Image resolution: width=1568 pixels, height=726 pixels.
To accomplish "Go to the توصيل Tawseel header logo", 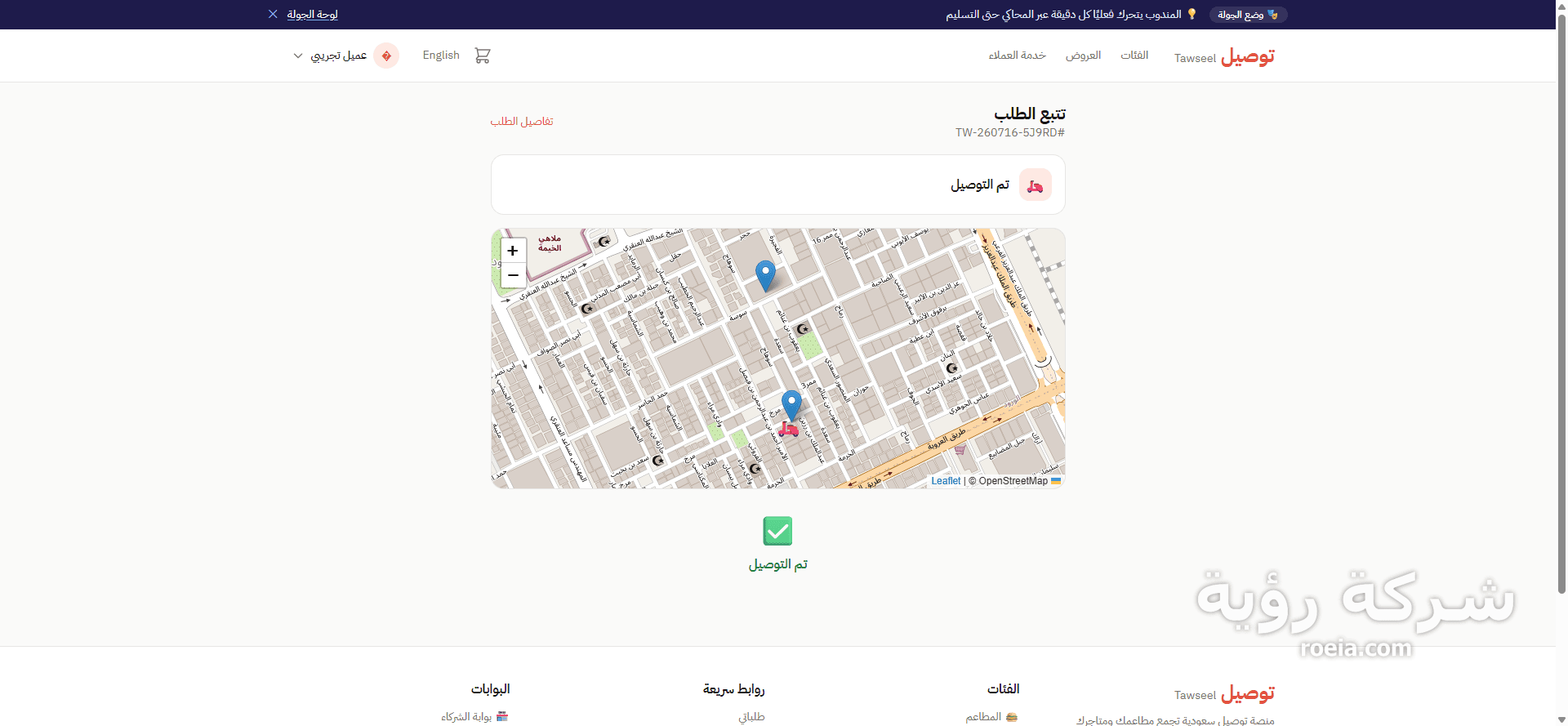I will click(1224, 56).
